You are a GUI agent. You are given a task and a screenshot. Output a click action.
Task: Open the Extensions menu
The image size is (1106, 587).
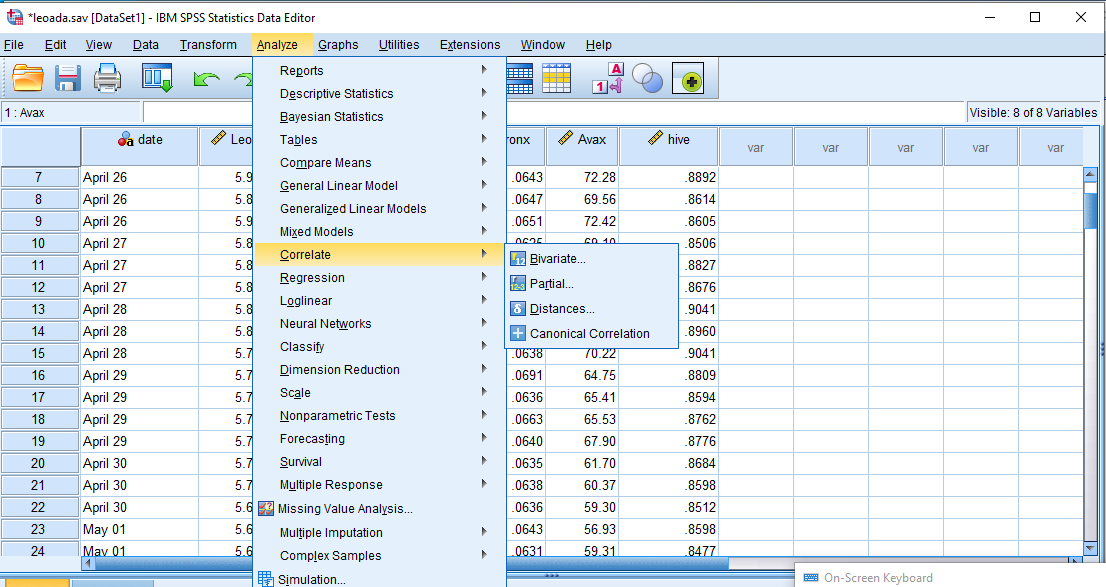[470, 44]
